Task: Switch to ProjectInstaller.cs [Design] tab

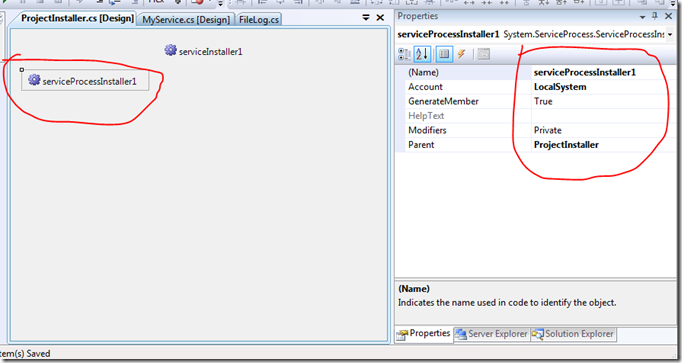Action: 77,19
